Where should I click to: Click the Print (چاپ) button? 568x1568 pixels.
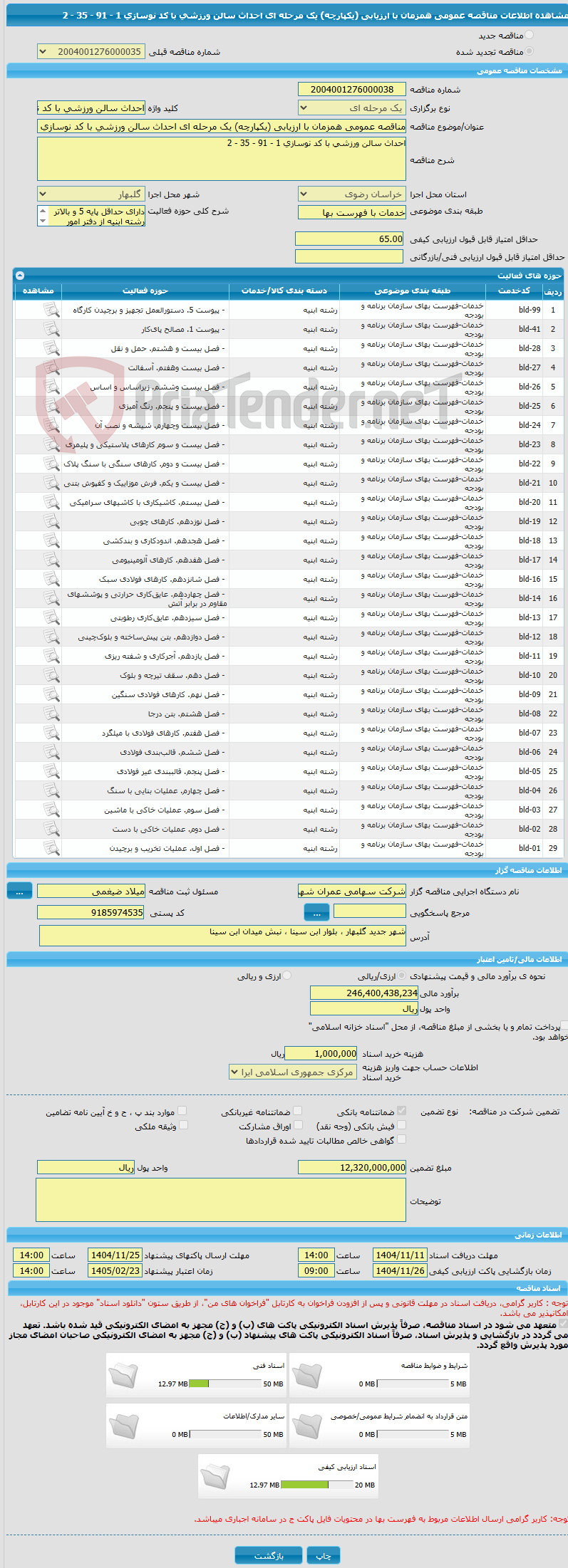tap(324, 1555)
